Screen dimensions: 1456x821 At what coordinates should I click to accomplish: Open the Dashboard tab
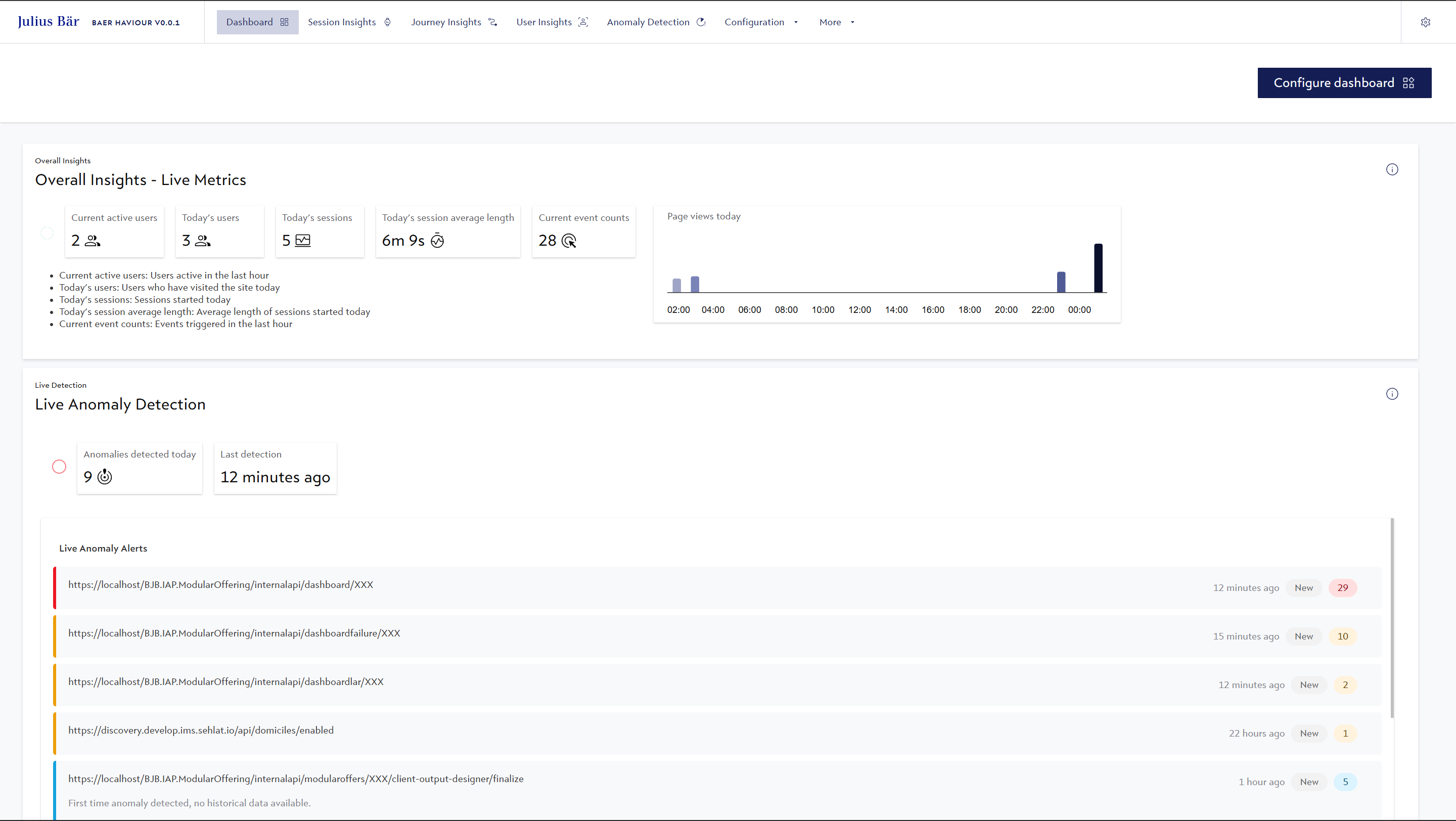click(x=258, y=22)
